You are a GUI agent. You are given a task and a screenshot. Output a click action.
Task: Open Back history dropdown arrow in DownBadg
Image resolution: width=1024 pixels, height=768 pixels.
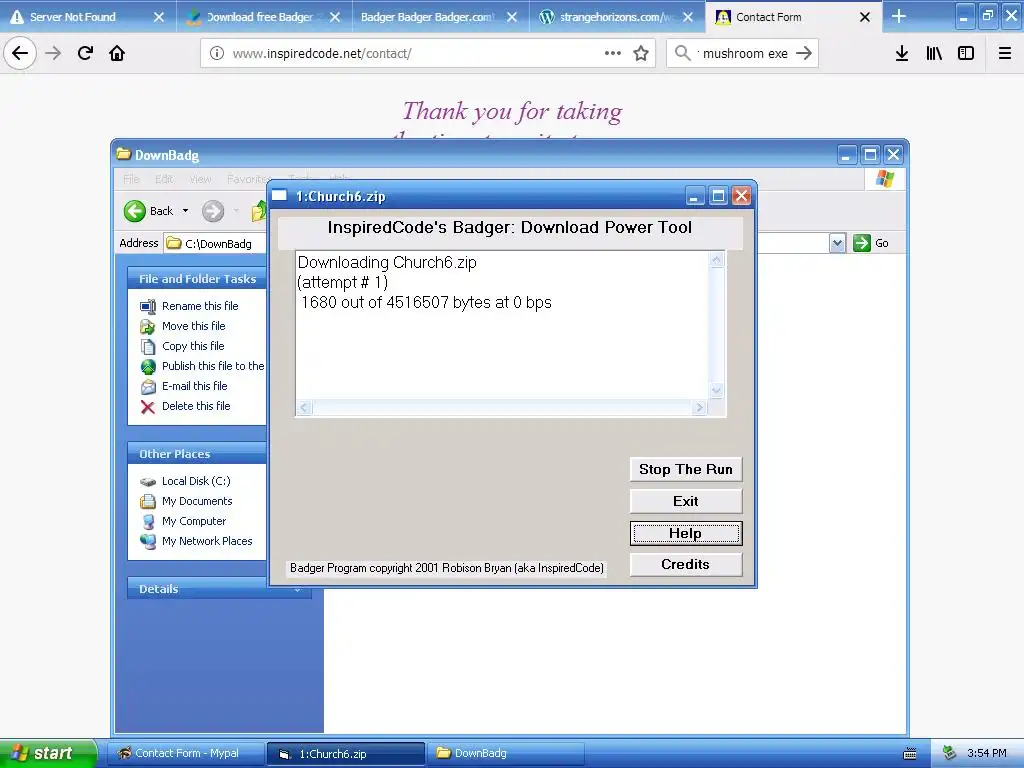click(185, 211)
